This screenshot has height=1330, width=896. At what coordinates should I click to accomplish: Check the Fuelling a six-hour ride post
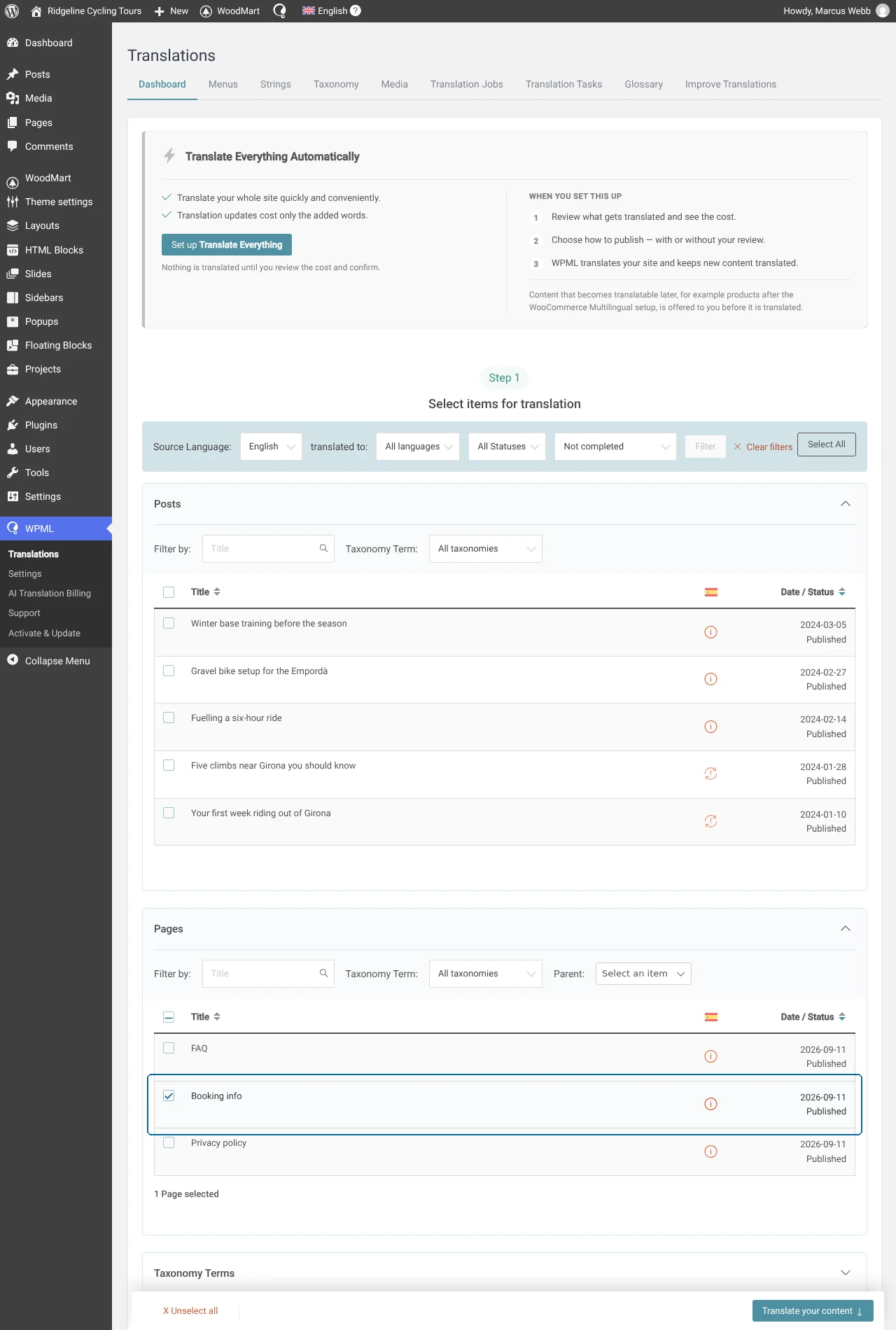(169, 718)
